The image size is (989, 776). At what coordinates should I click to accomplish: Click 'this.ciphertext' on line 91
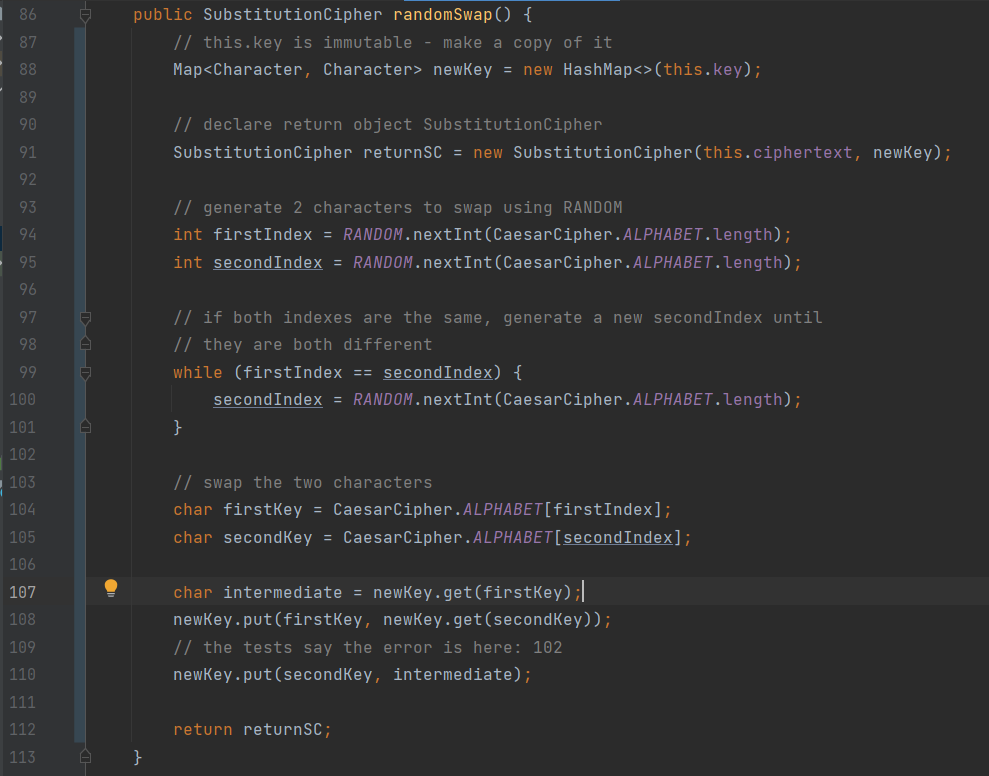[x=778, y=153]
